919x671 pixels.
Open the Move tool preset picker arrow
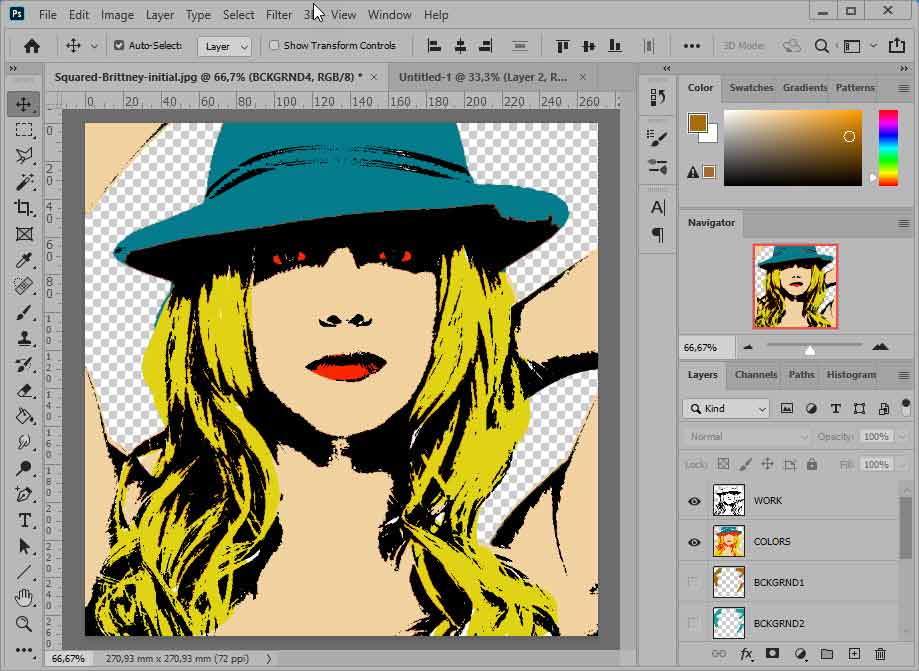(94, 46)
